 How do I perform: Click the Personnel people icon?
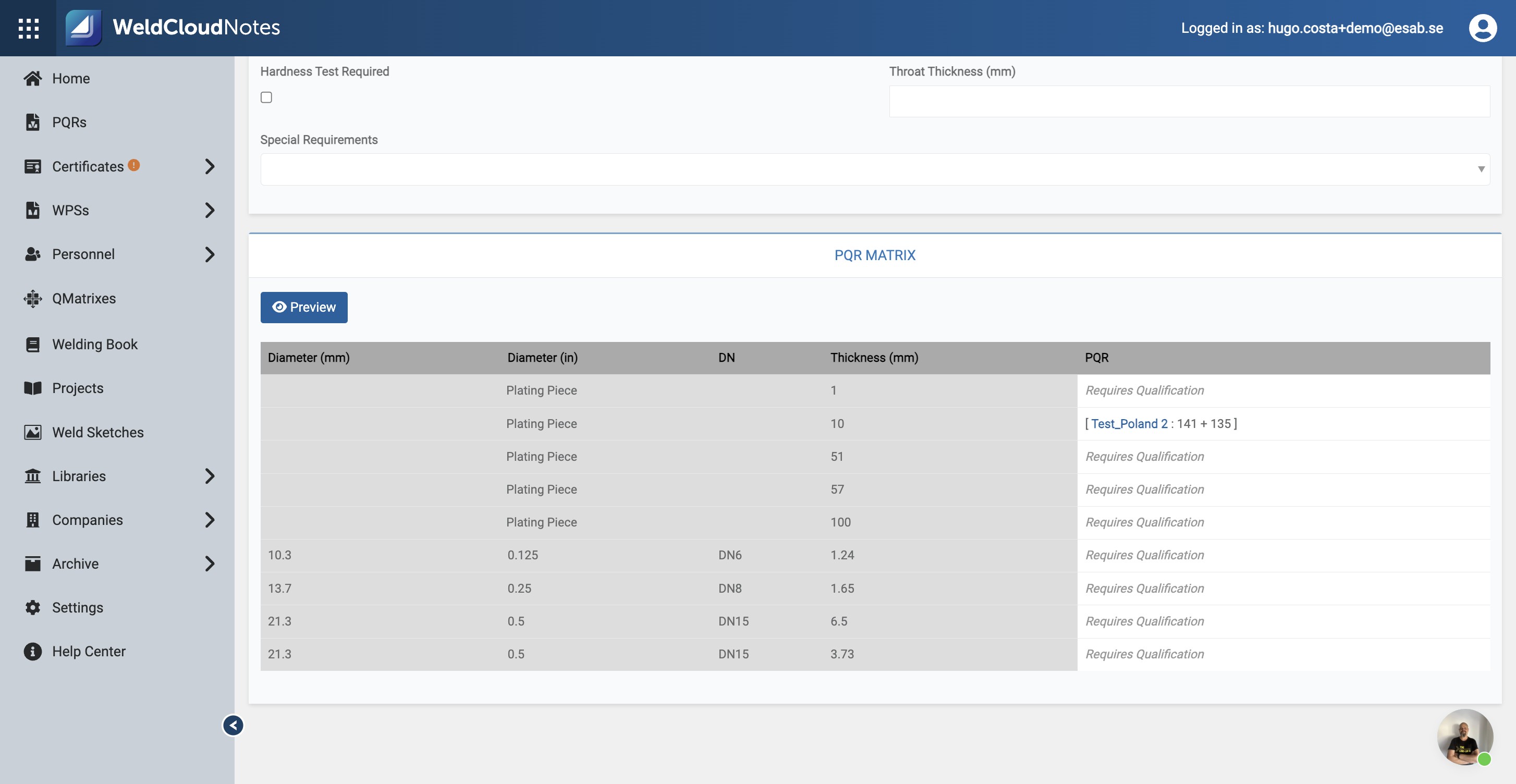[x=33, y=254]
